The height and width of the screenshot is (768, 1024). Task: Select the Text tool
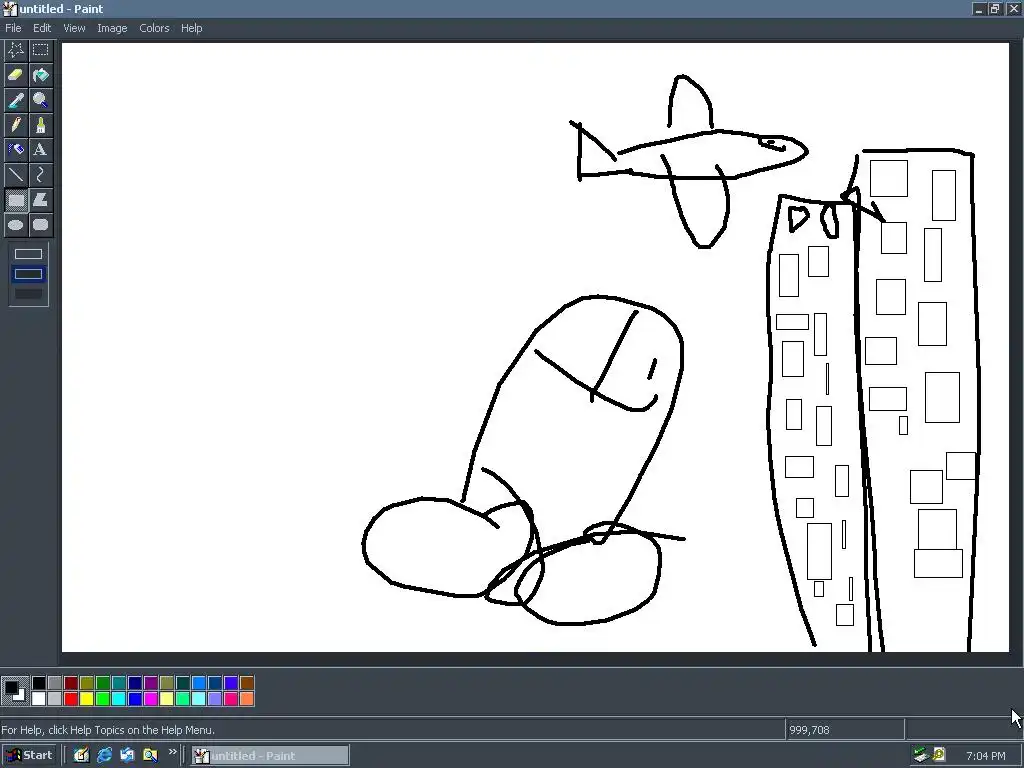[40, 150]
